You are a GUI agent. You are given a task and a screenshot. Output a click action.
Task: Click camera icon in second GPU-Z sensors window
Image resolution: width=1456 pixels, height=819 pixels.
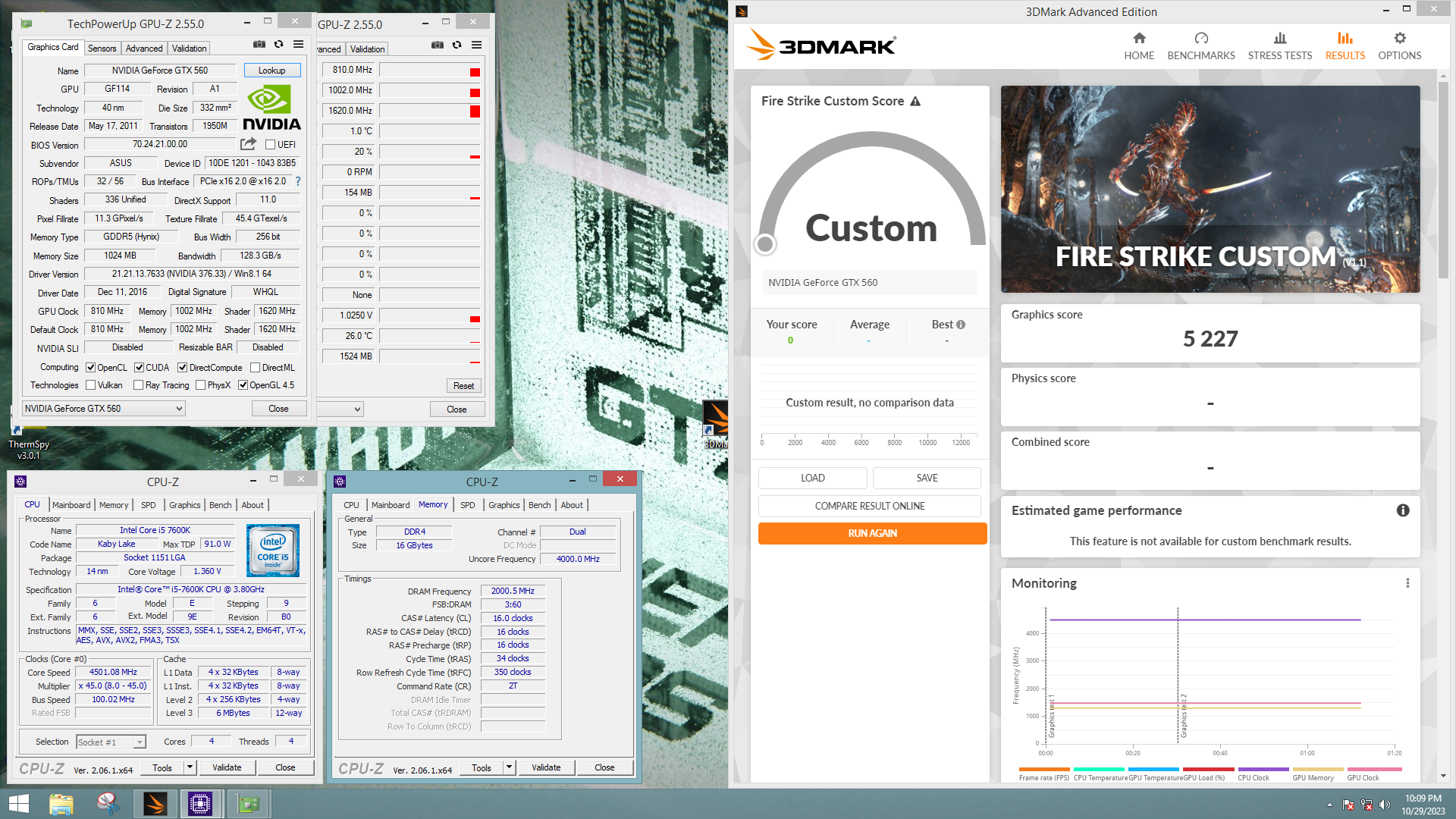[438, 45]
